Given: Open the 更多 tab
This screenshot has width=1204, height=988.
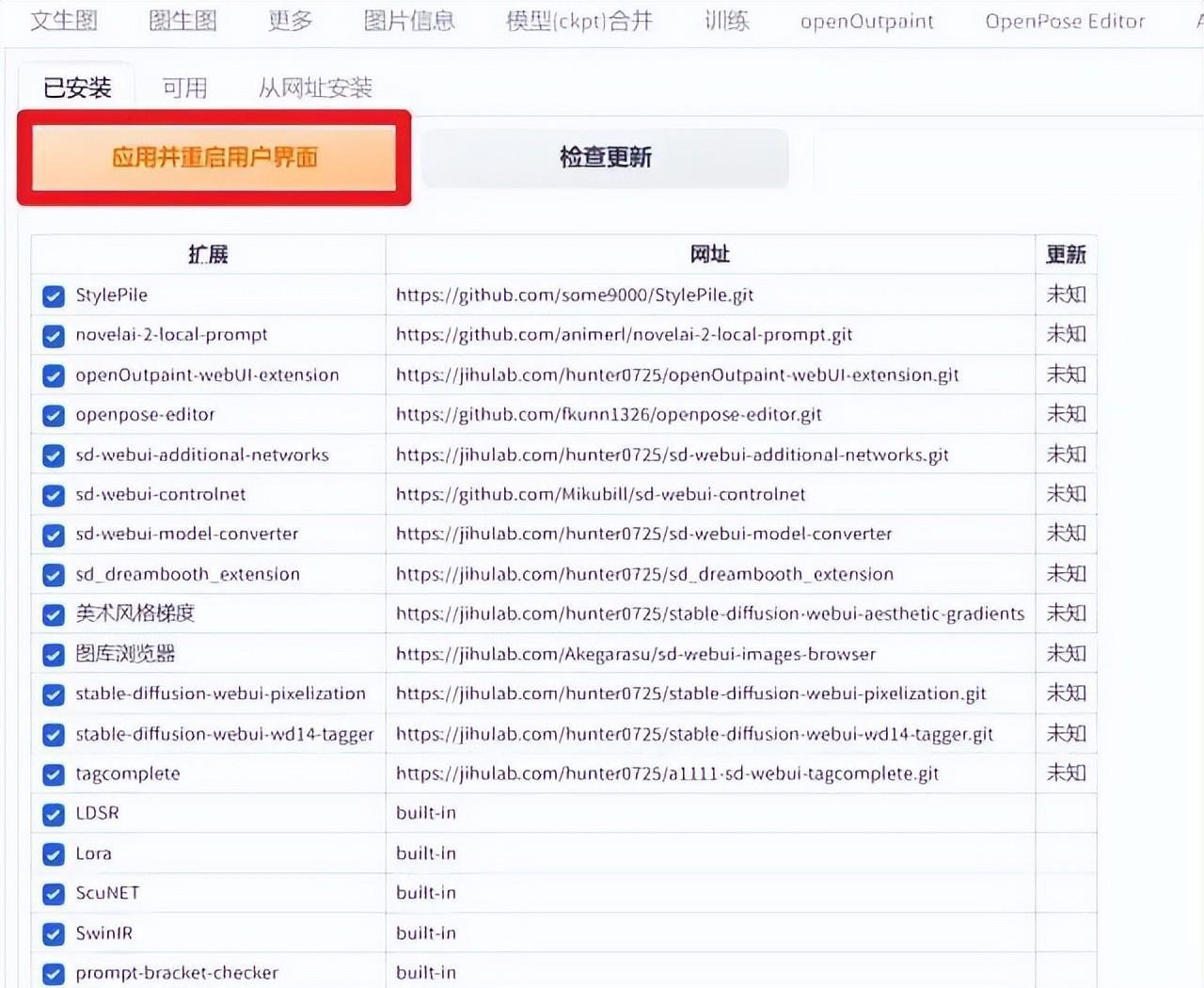Looking at the screenshot, I should click(x=290, y=21).
